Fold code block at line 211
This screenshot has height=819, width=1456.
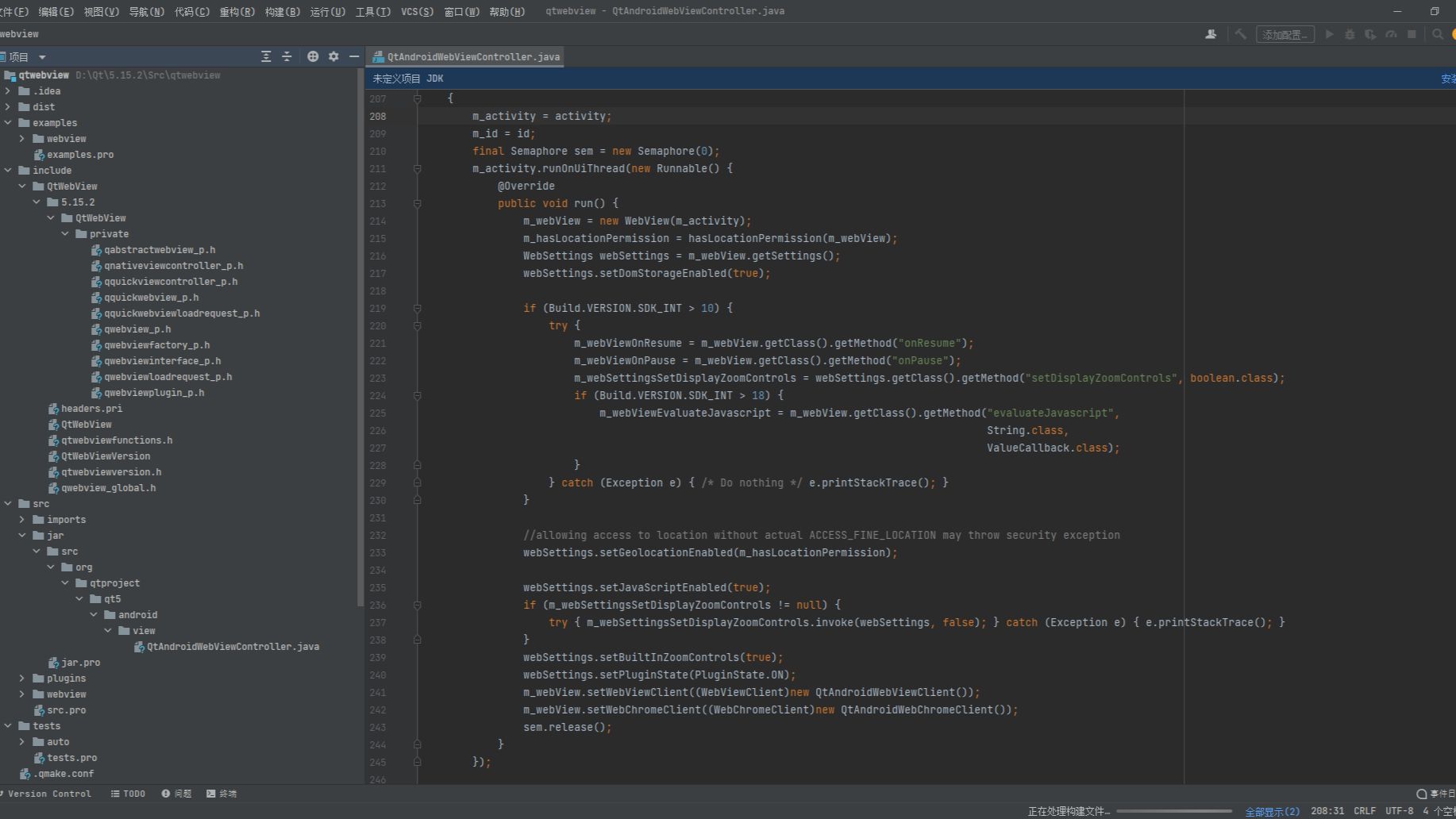click(417, 169)
